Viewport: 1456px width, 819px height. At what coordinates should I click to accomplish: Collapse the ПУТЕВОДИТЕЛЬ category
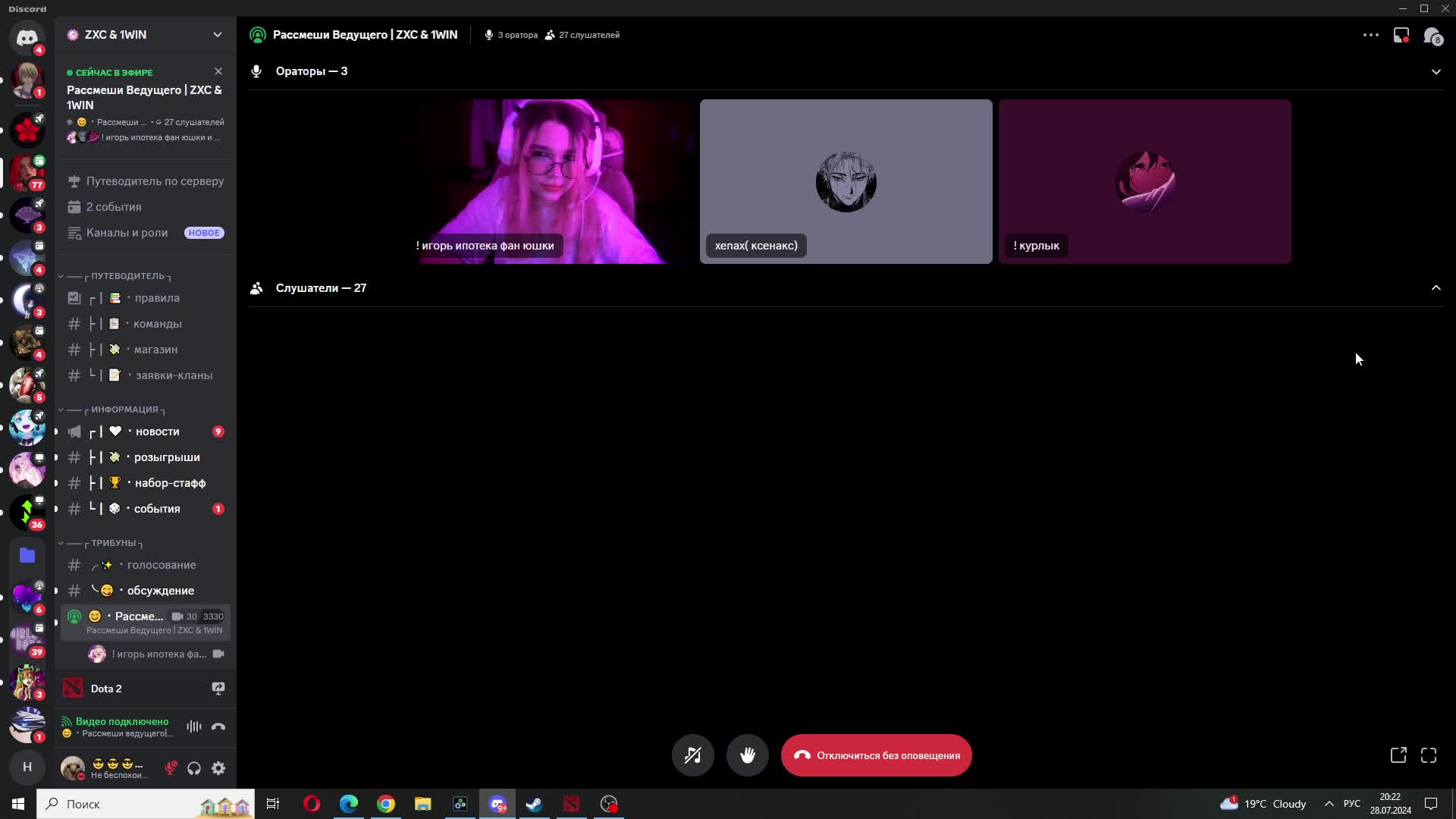[115, 276]
